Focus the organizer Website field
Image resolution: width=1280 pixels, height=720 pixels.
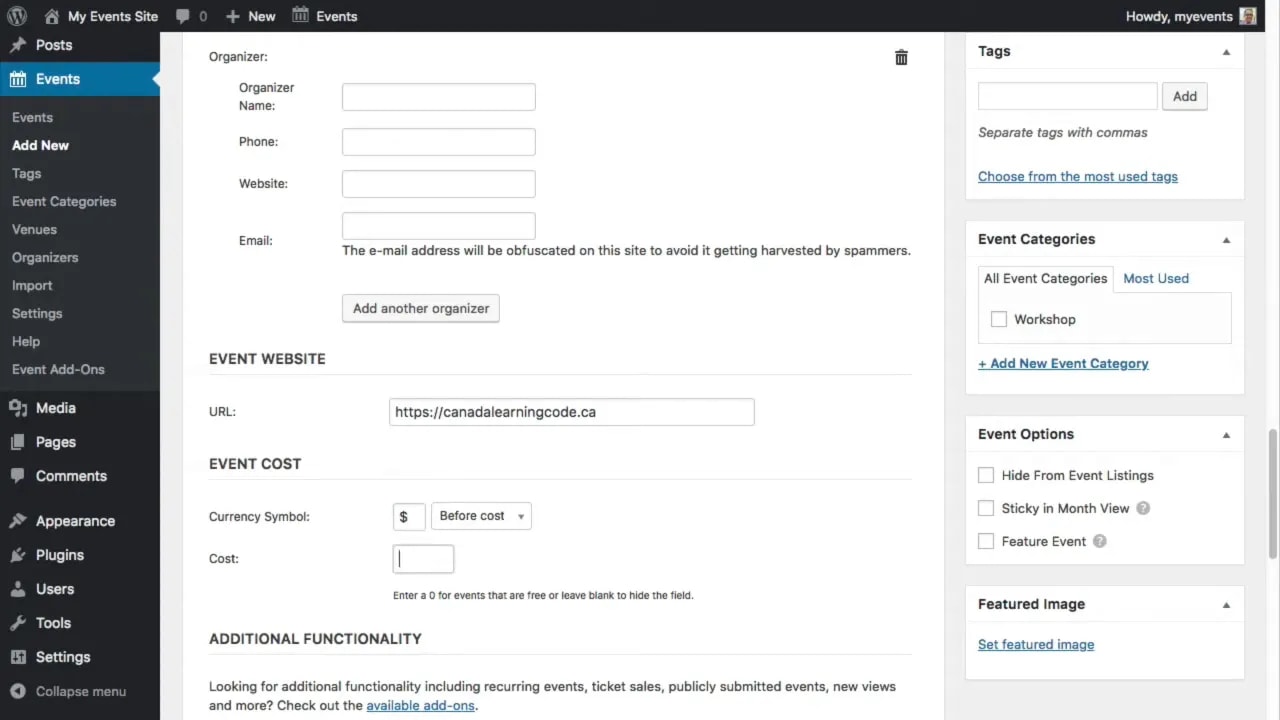coord(439,184)
